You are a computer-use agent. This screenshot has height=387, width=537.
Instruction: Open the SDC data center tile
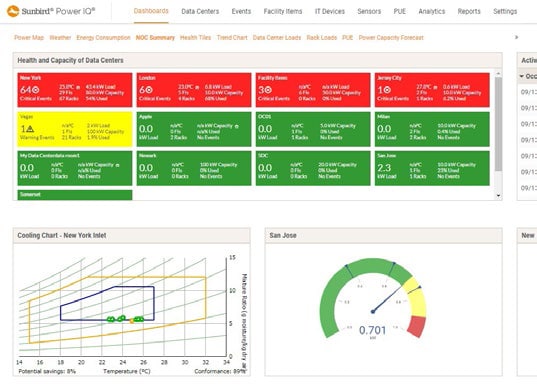(313, 168)
